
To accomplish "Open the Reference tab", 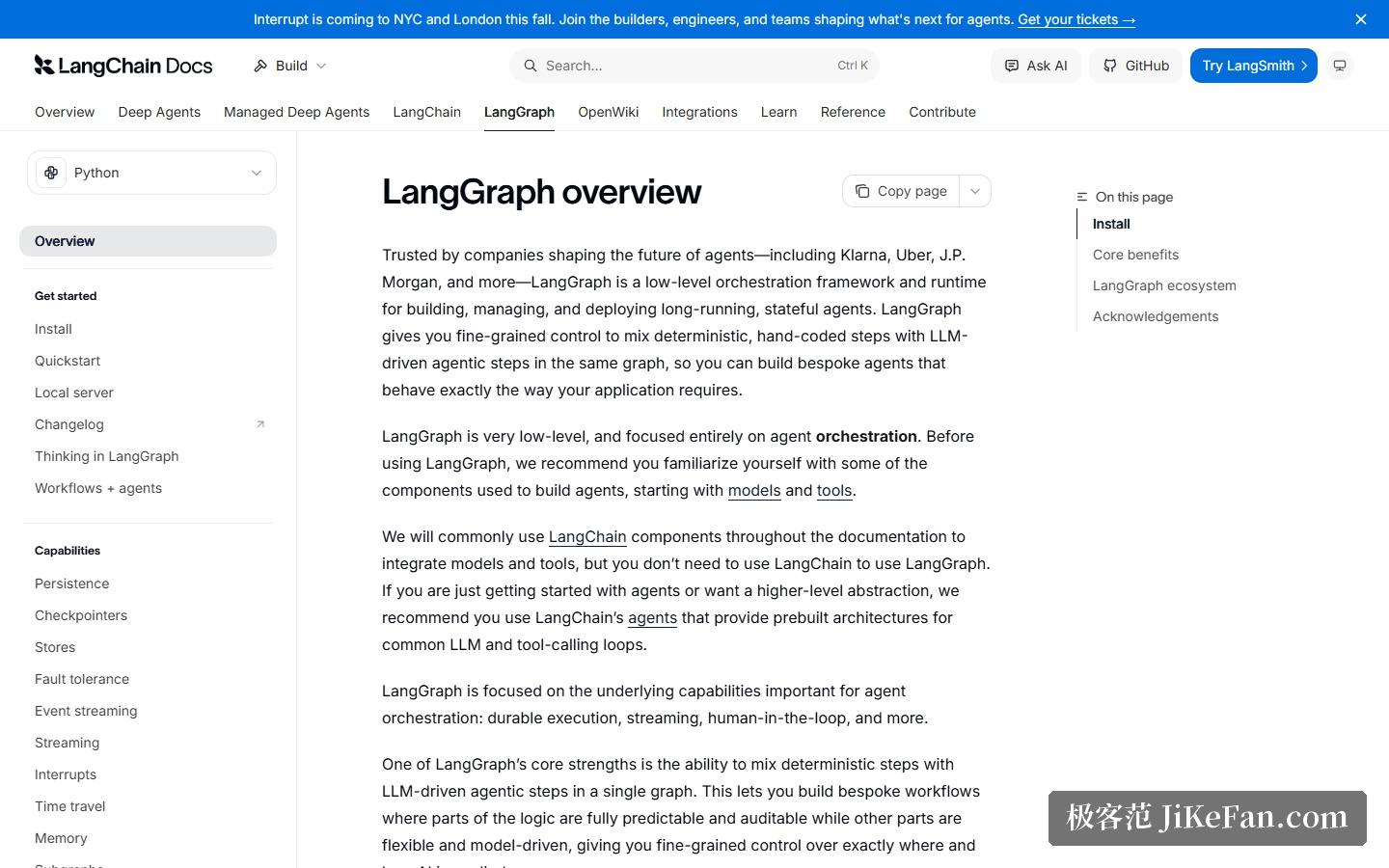I will click(x=853, y=112).
